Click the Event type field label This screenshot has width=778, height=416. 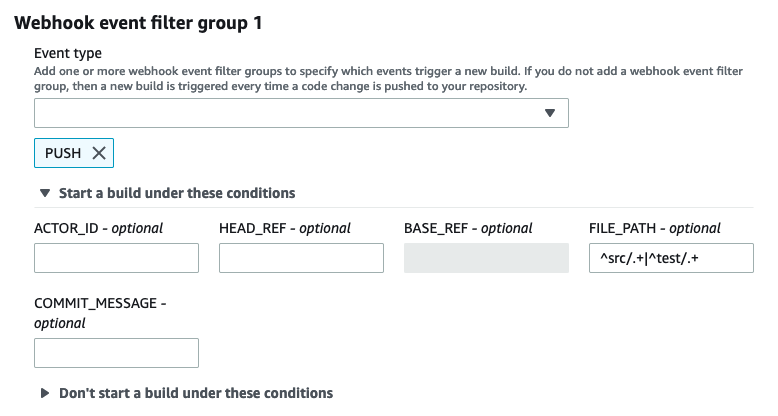pos(68,53)
